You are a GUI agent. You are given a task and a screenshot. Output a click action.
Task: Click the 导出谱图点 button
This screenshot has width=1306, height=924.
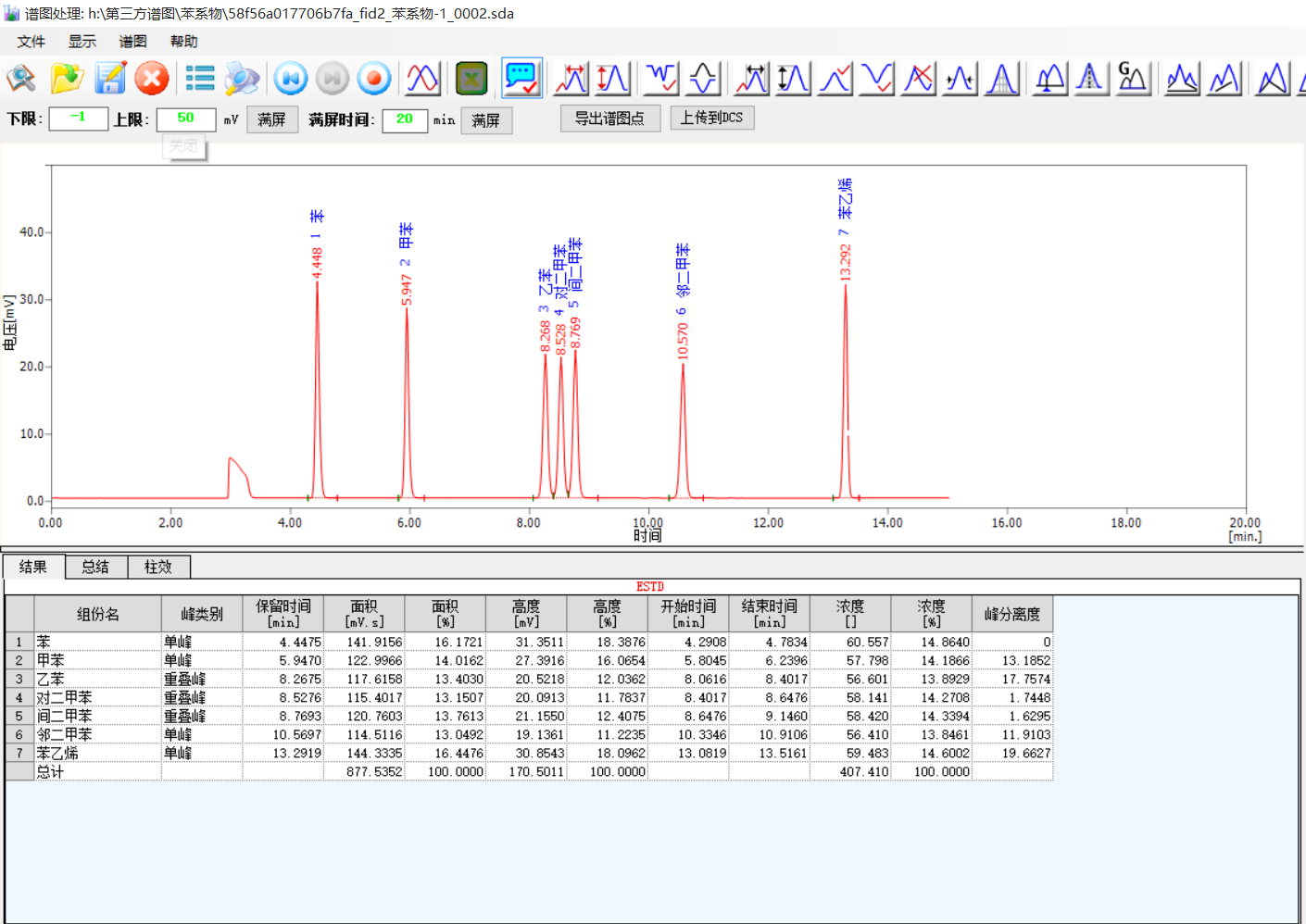(609, 119)
